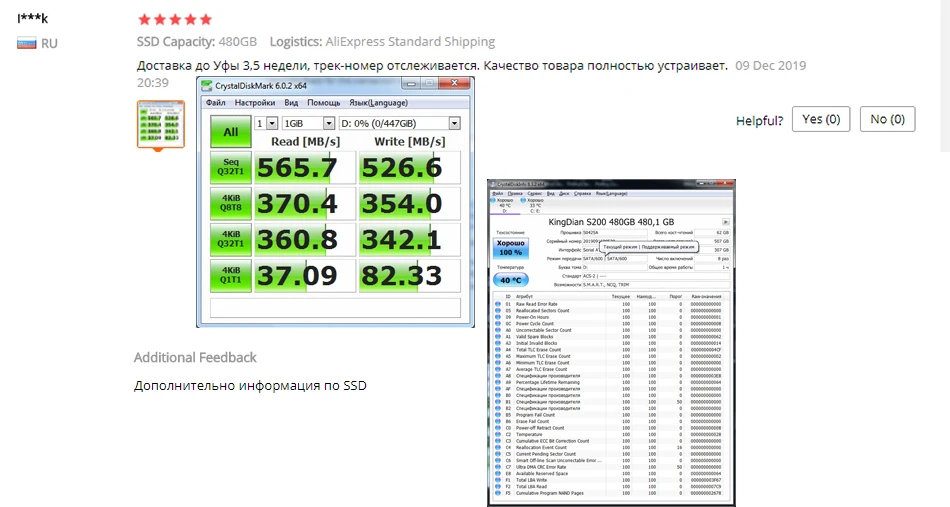Click the Yes (0) helpful button

pyautogui.click(x=821, y=119)
